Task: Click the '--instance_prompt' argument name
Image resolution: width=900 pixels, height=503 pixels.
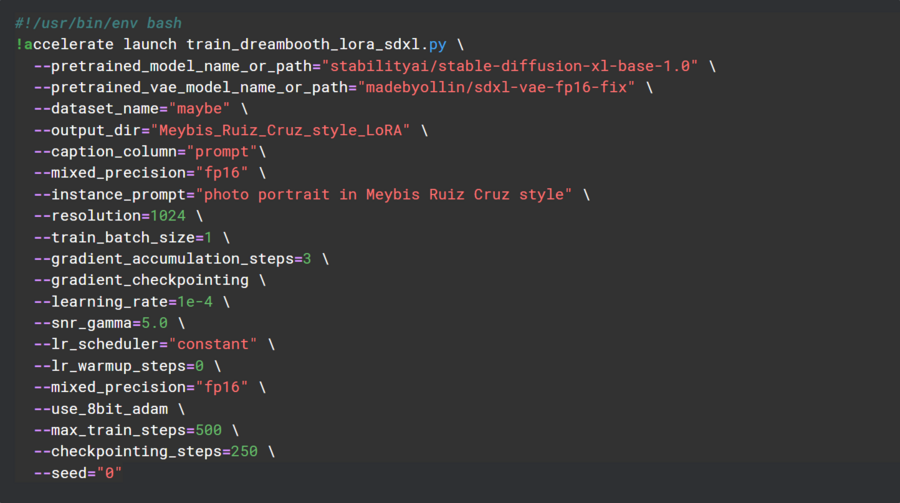Action: (x=110, y=194)
